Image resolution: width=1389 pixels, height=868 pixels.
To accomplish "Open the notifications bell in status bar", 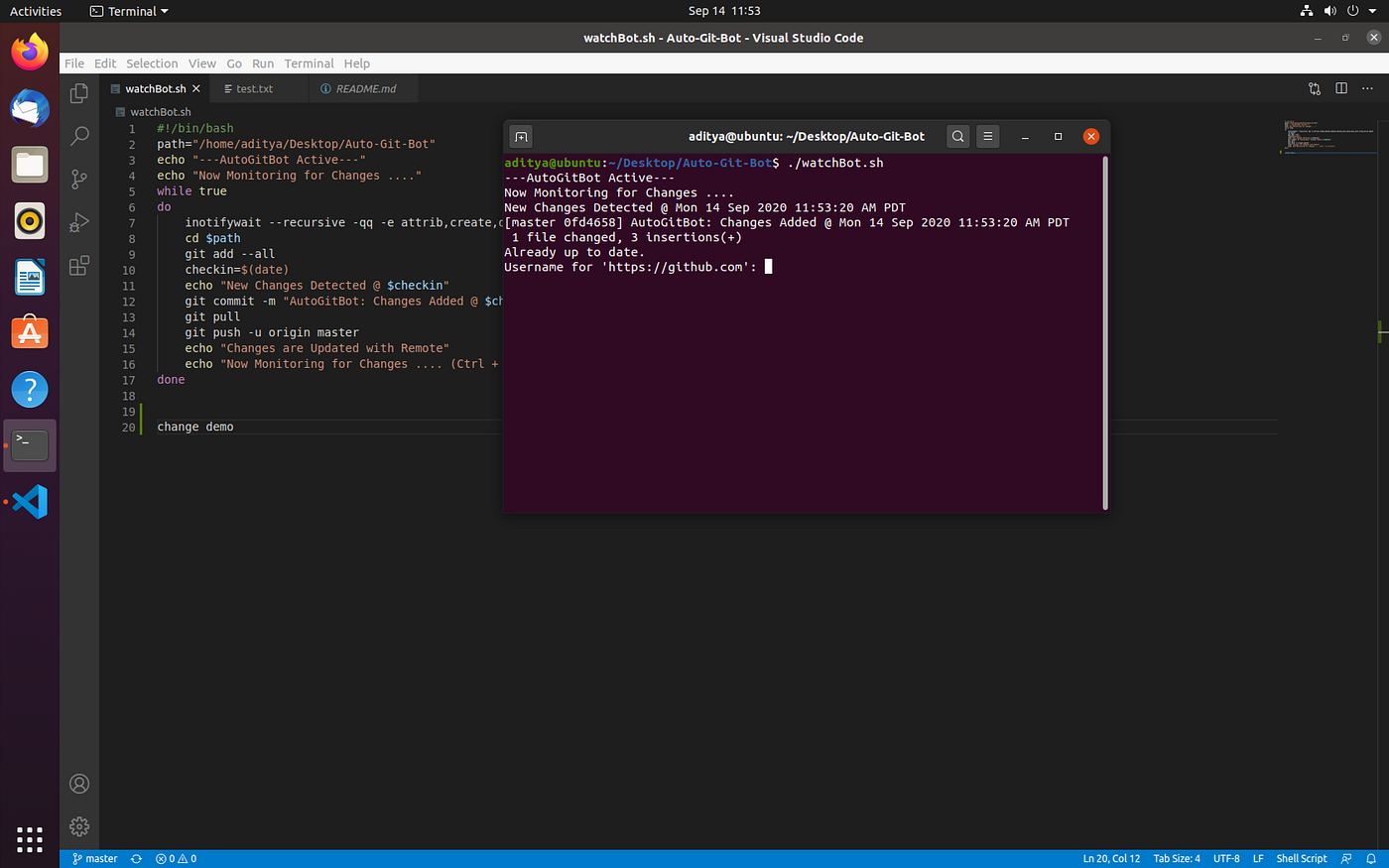I will [x=1371, y=859].
